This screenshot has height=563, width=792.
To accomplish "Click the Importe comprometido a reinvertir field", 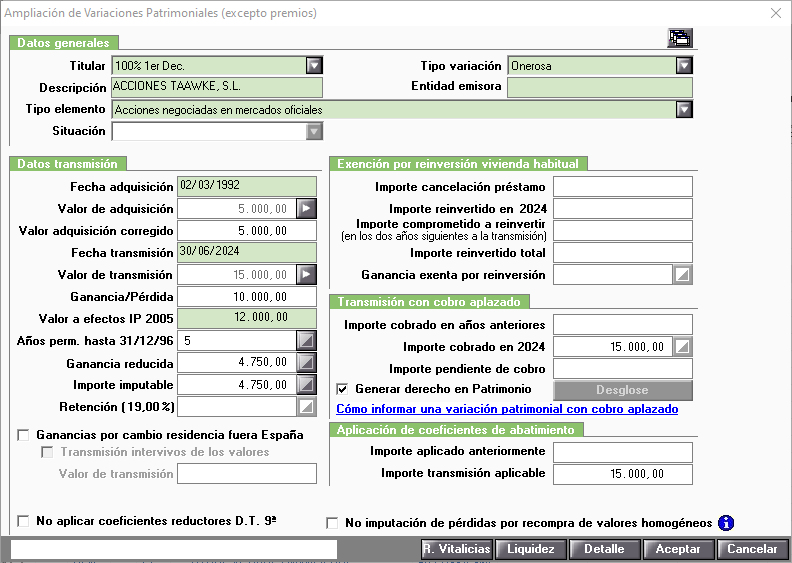I will [623, 231].
